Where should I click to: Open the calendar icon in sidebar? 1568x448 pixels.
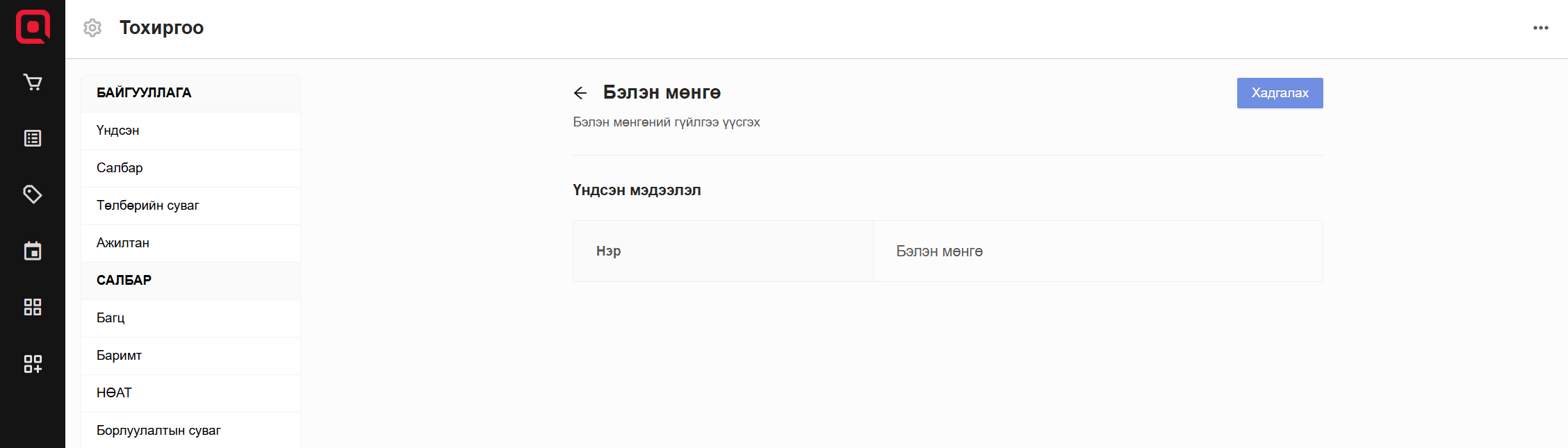click(x=33, y=251)
